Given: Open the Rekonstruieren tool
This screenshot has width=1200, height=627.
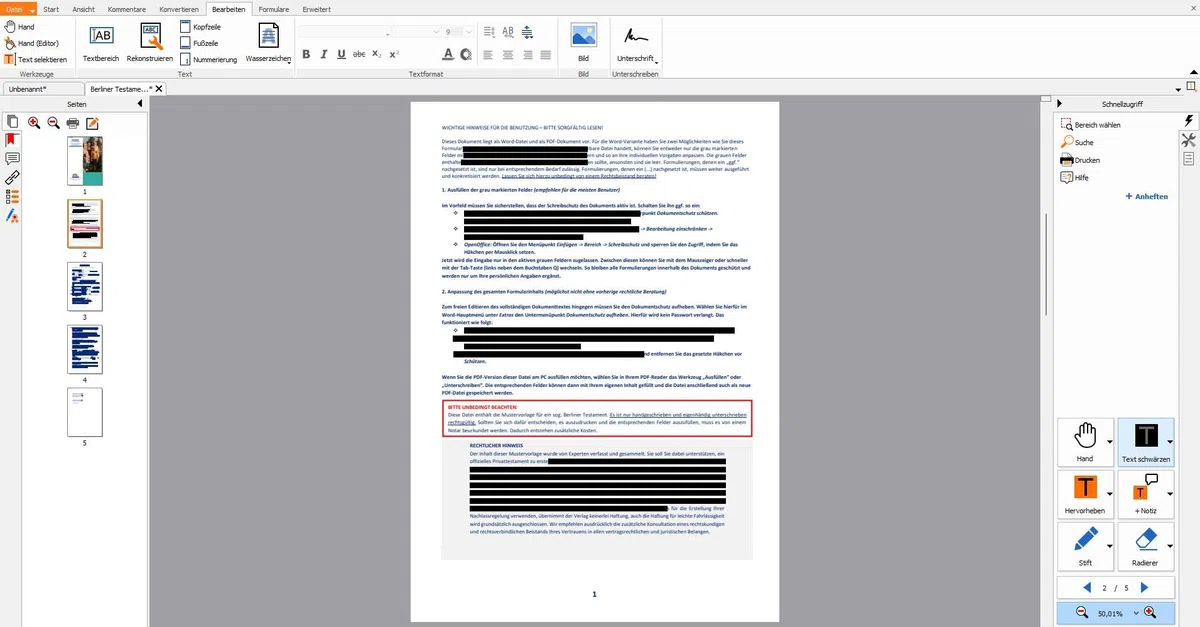Looking at the screenshot, I should coord(151,43).
